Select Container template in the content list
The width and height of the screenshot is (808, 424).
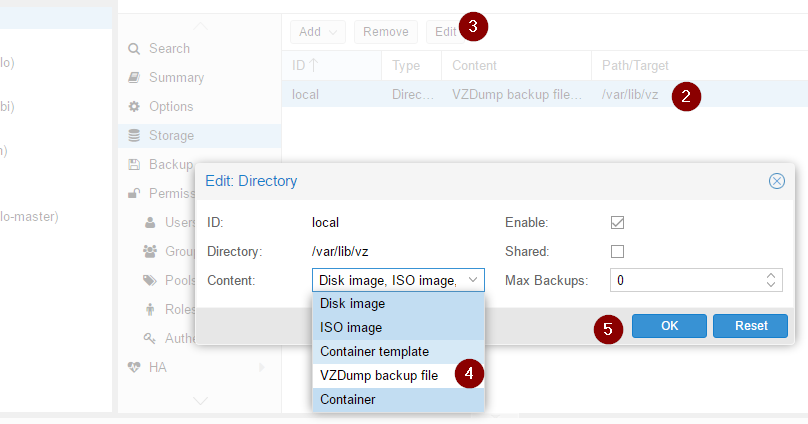[x=398, y=351]
